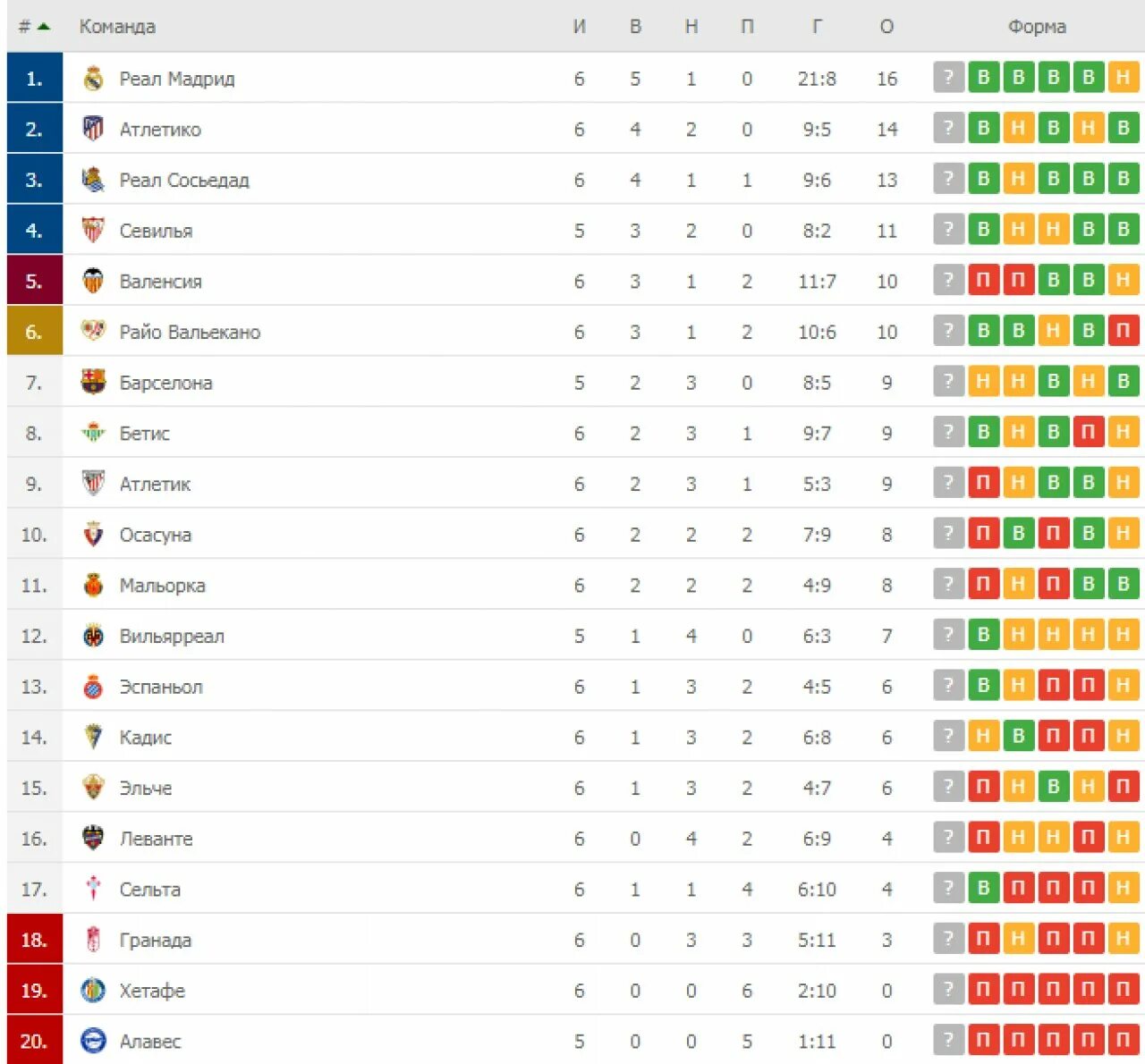
Task: Click the Команда column header
Action: pos(117,27)
